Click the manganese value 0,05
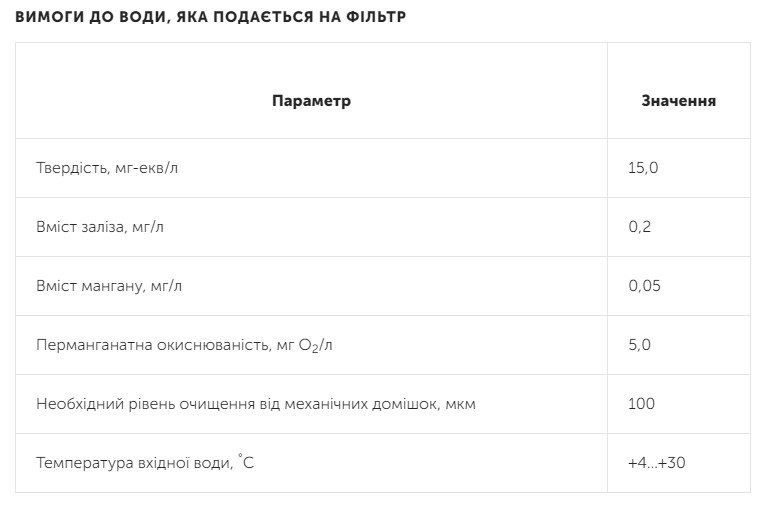 (645, 286)
